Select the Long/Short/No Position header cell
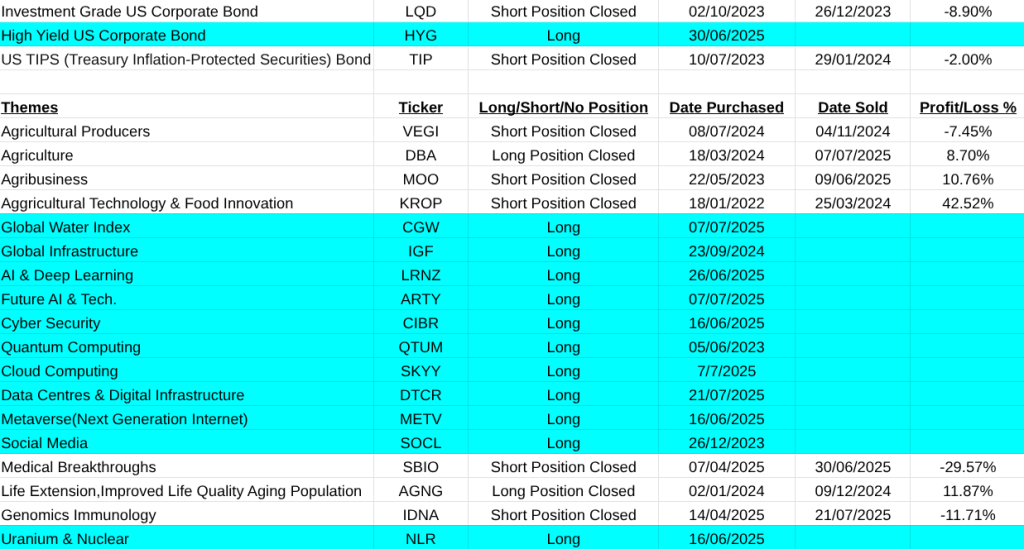1024x549 pixels. 563,107
